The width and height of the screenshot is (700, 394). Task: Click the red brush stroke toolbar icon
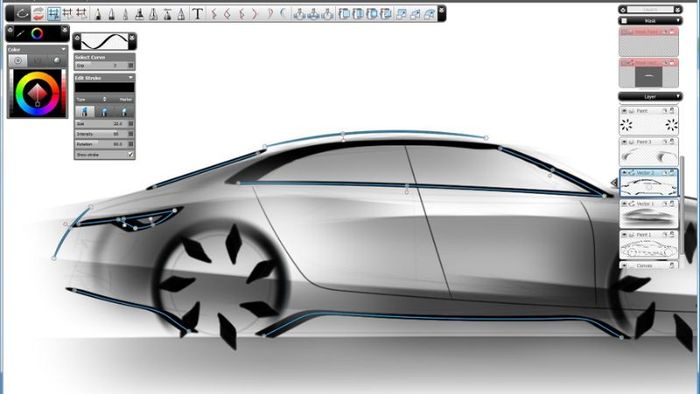(38, 14)
